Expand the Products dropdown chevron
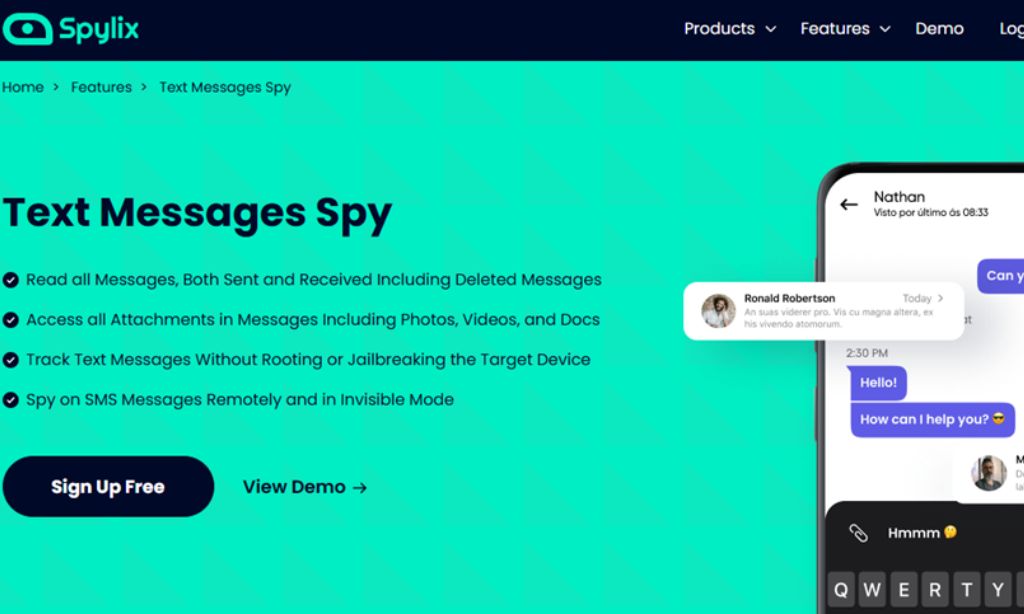The height and width of the screenshot is (614, 1024). coord(771,29)
